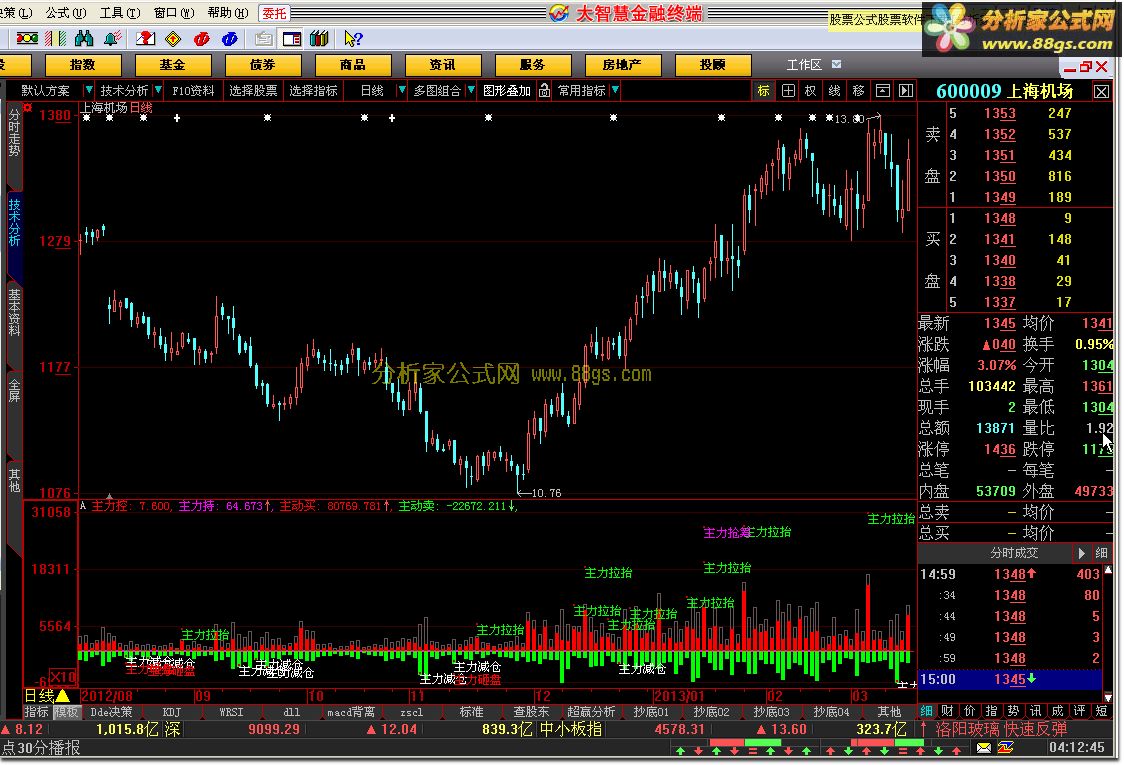Select the 分时走势 side tab
This screenshot has height=765, width=1124.
click(x=14, y=134)
